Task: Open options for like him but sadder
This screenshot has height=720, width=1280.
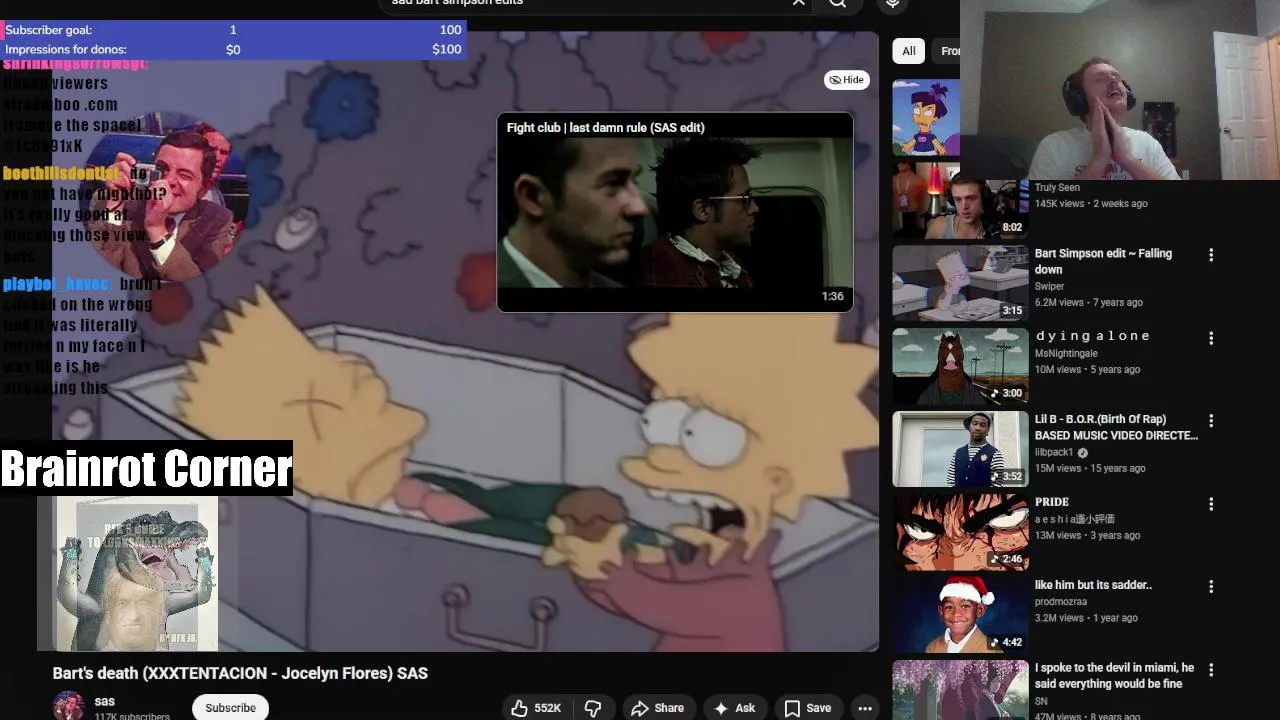Action: tap(1211, 587)
